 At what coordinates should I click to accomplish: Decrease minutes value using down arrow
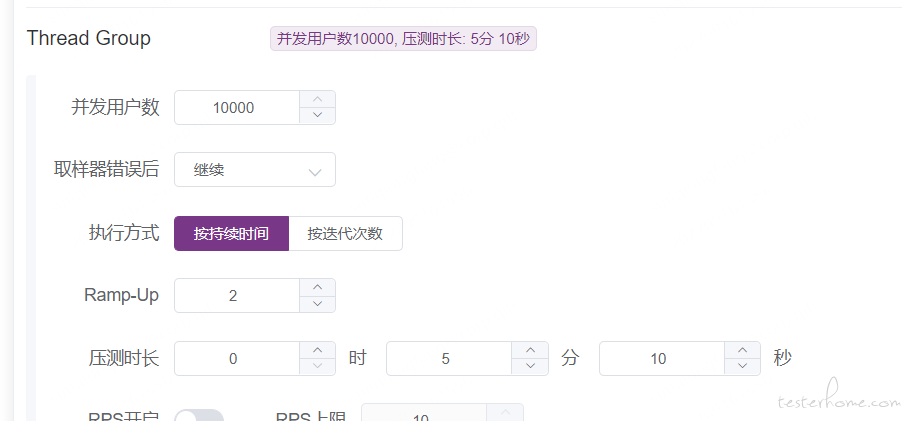pyautogui.click(x=529, y=366)
